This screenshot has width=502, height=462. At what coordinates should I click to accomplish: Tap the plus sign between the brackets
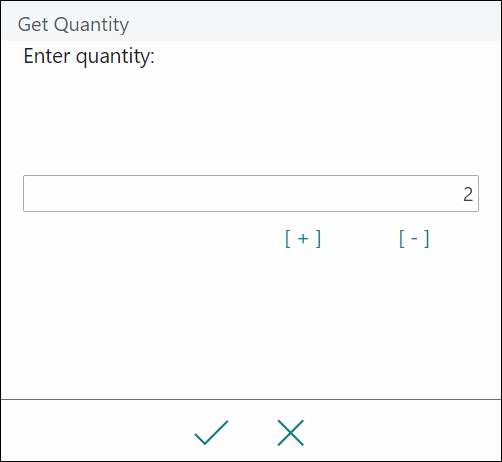coord(303,239)
